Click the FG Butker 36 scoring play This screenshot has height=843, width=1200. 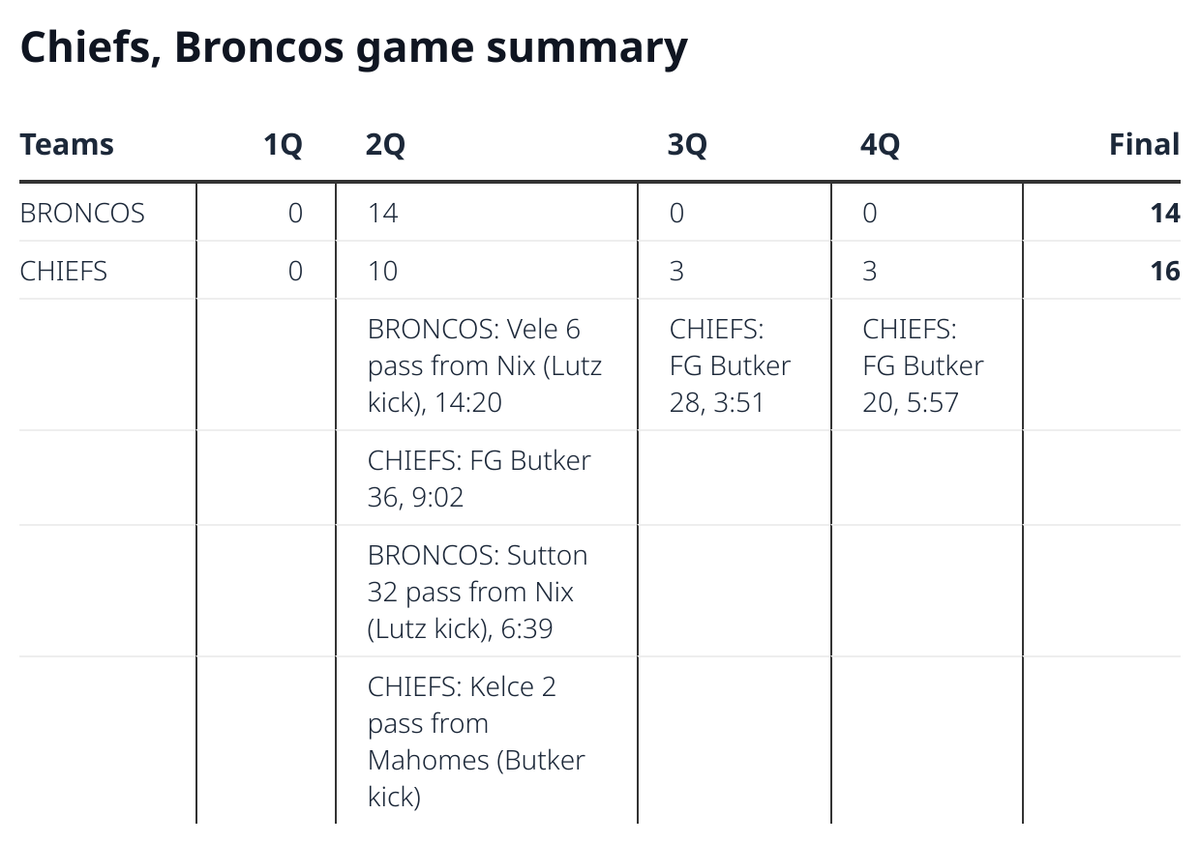tap(479, 479)
